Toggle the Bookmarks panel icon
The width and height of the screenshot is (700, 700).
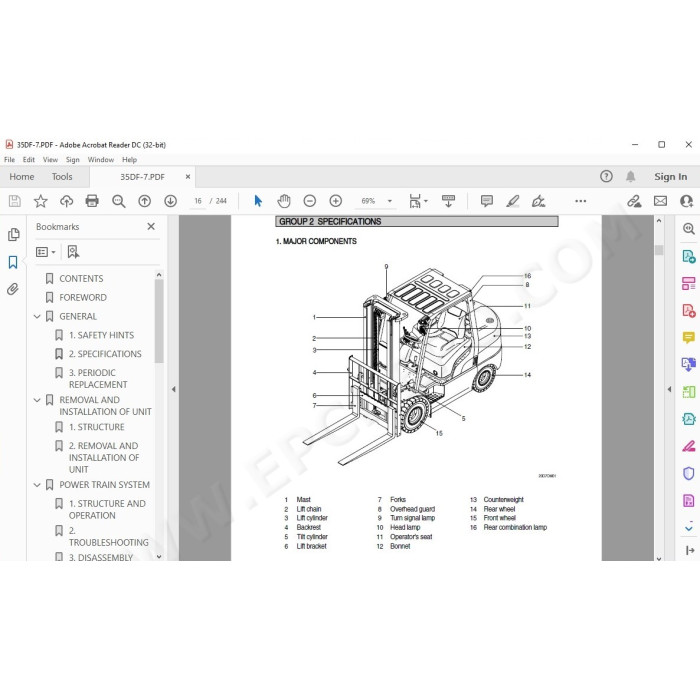pos(13,262)
